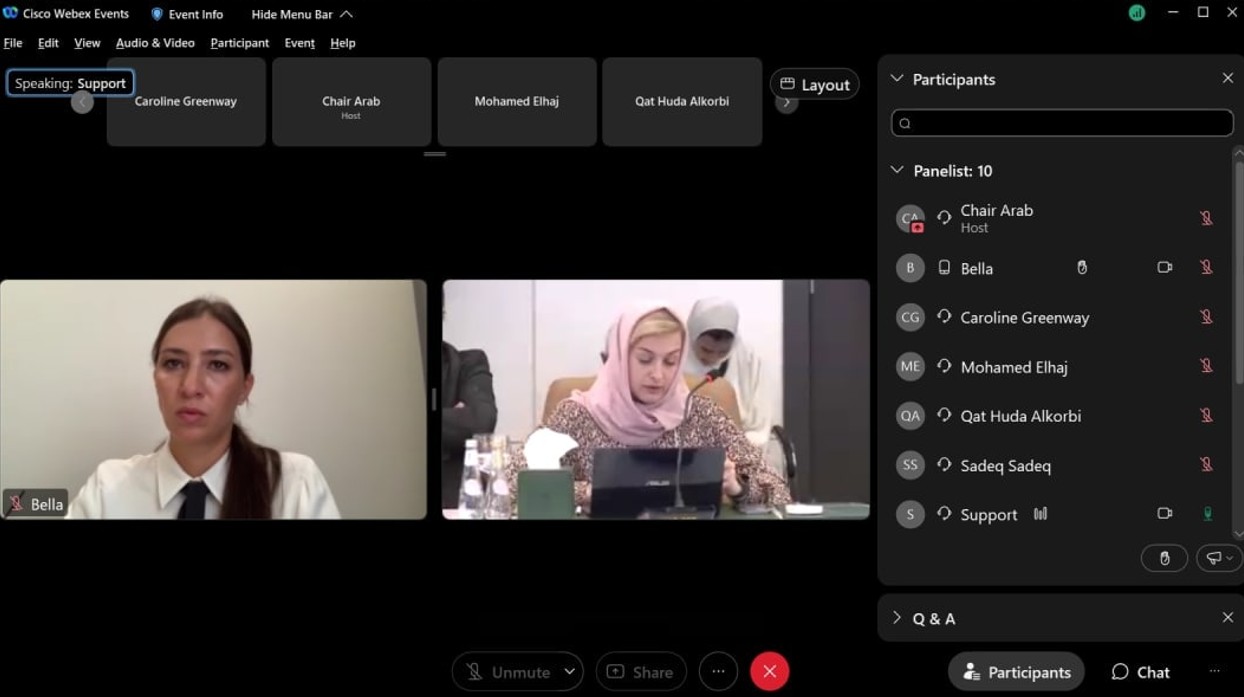Collapse the menu bar with Hide Menu Bar
This screenshot has height=697, width=1244.
pyautogui.click(x=302, y=14)
